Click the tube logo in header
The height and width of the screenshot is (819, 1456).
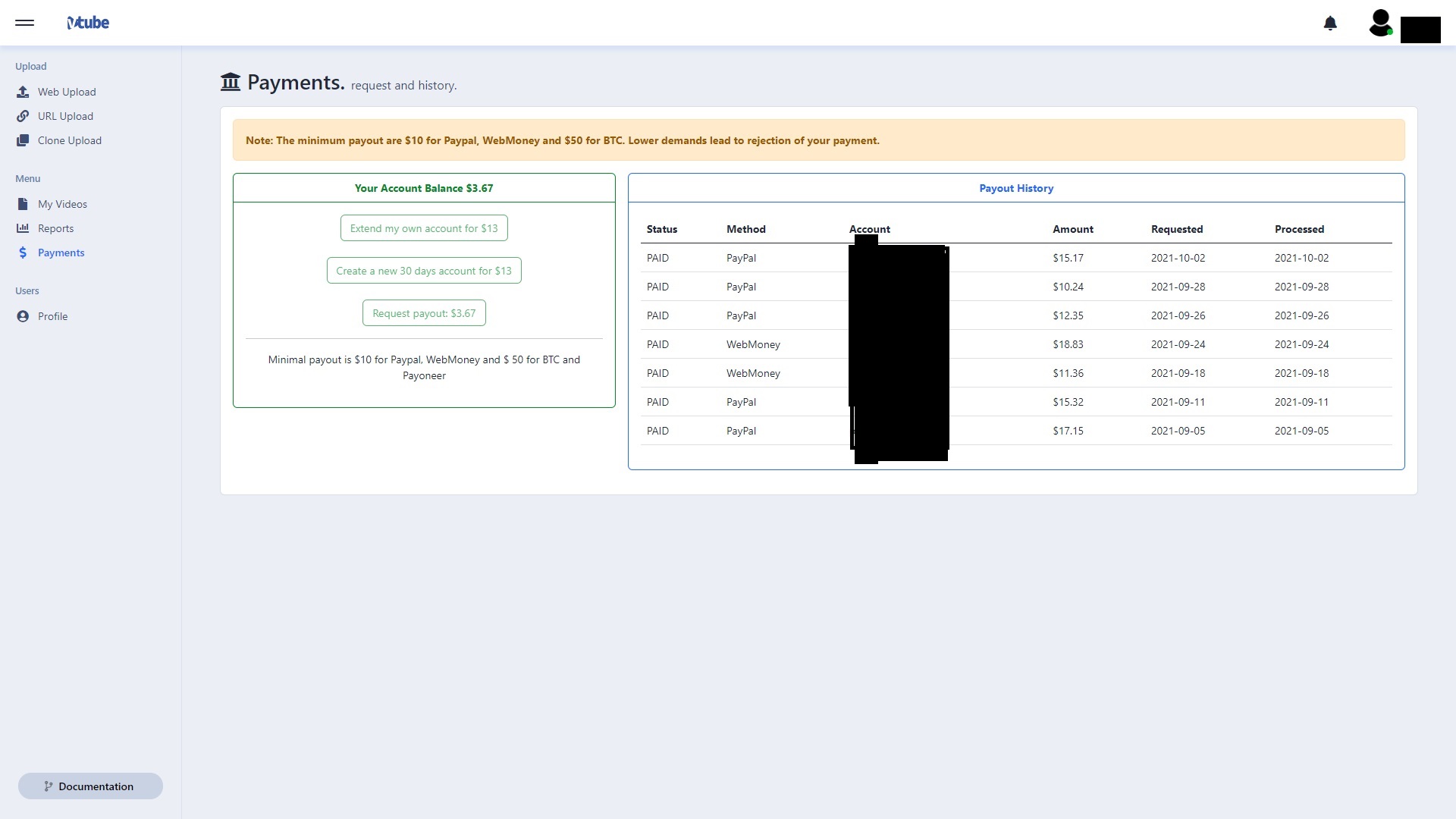88,23
